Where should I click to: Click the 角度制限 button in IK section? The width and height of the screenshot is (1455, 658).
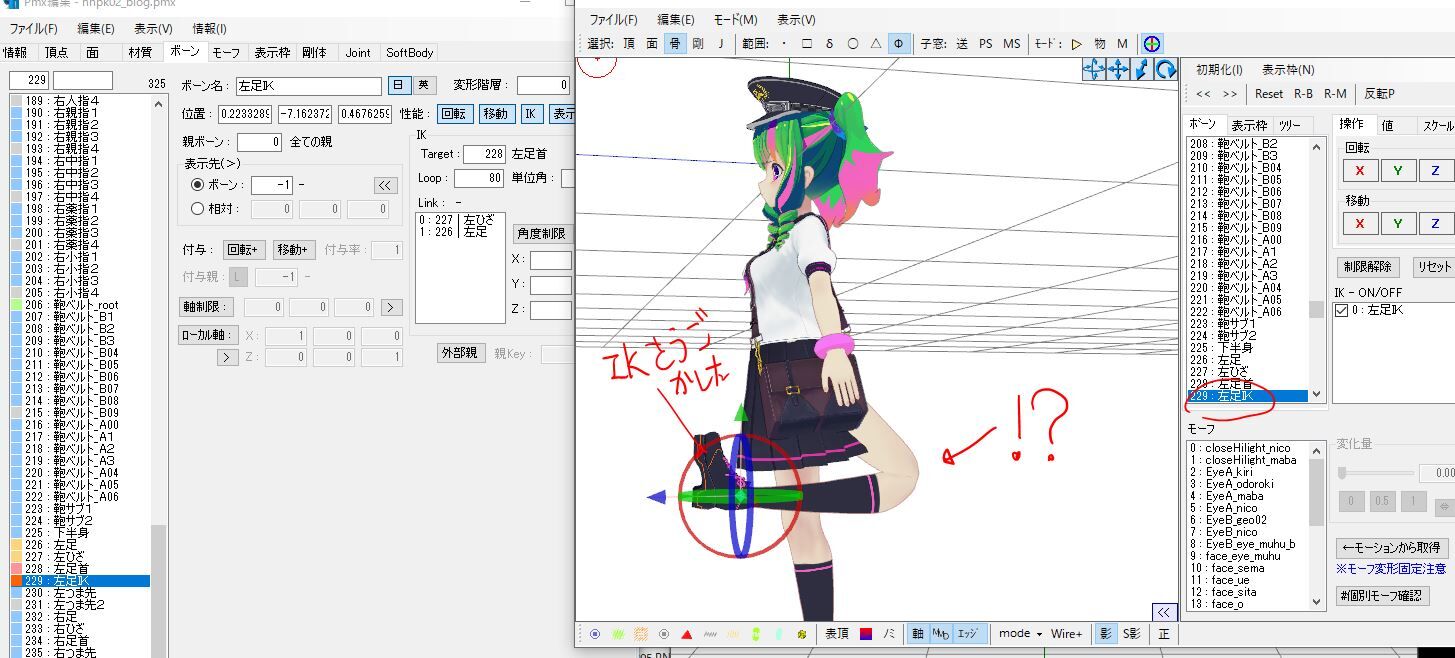[541, 234]
